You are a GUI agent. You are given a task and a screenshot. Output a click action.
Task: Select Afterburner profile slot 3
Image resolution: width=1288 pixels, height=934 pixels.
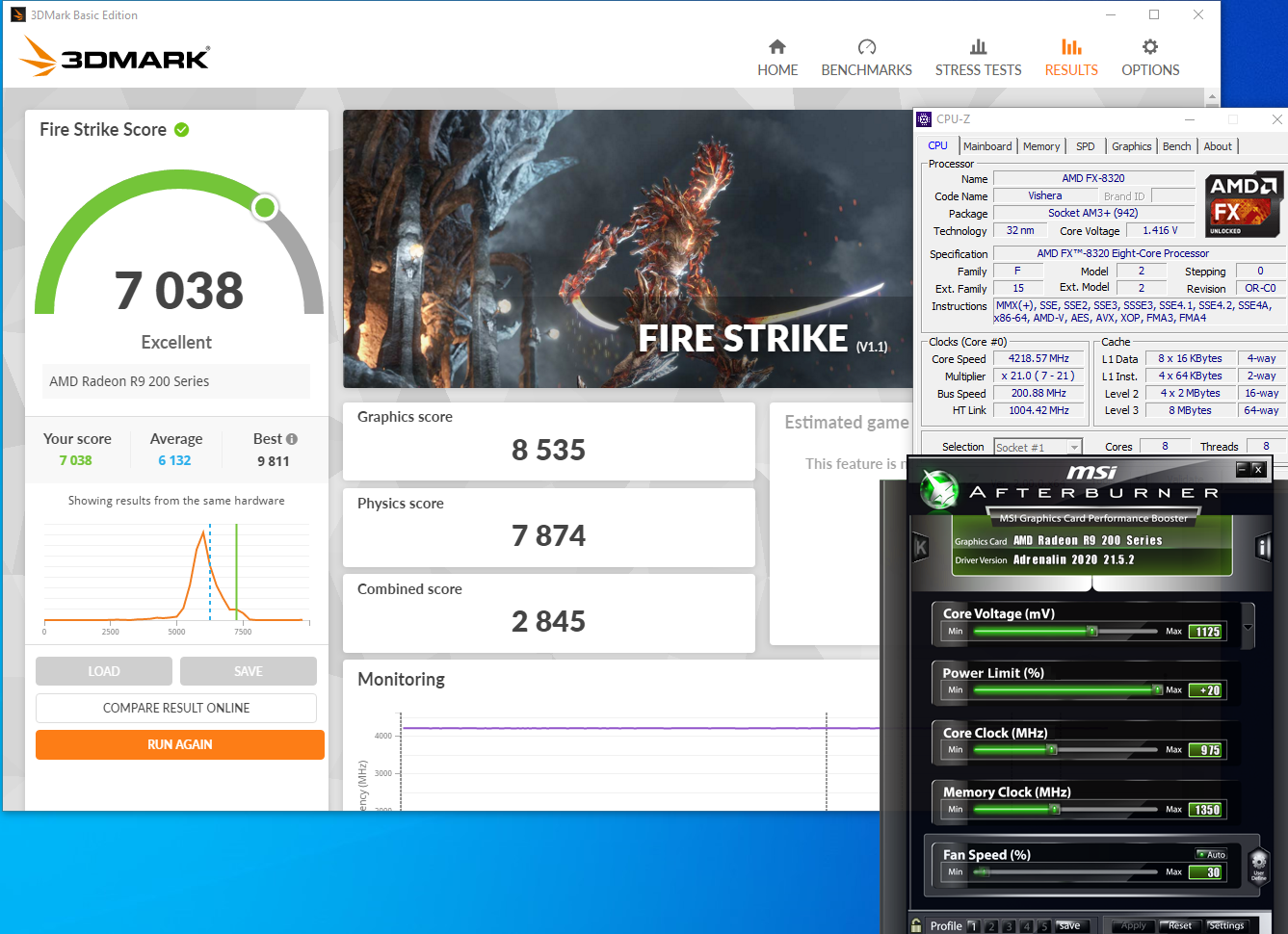coord(1009,926)
